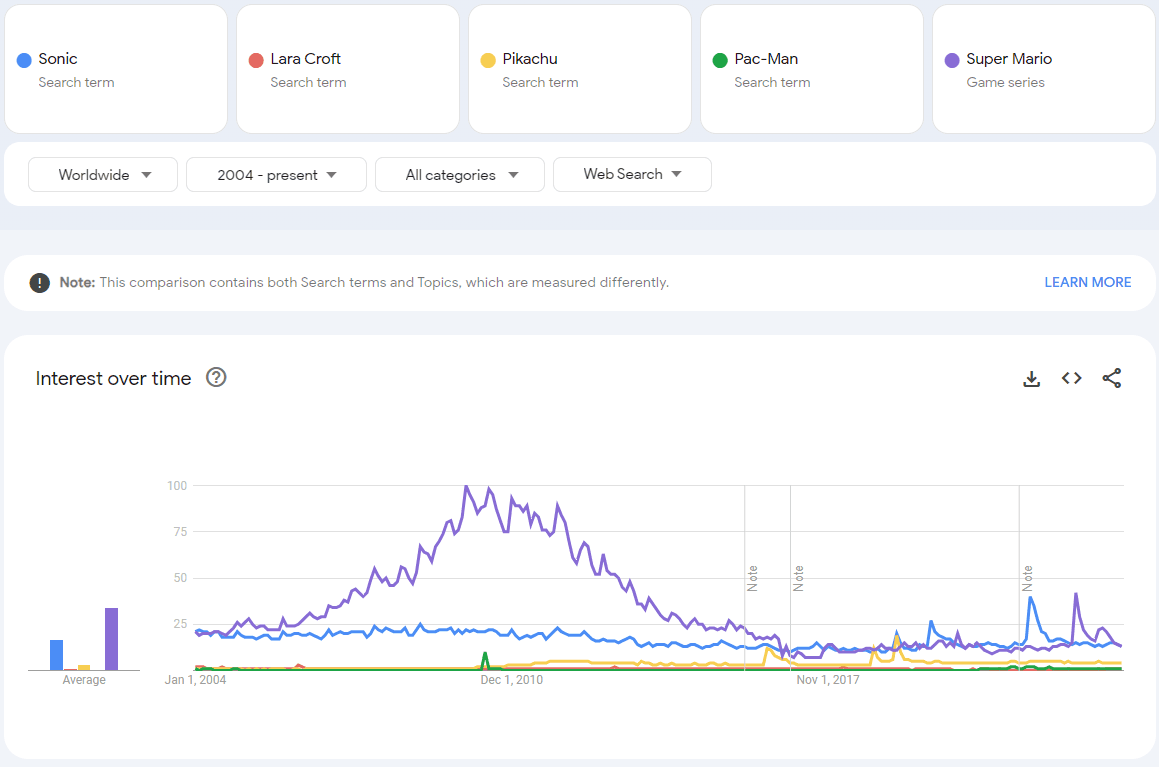This screenshot has height=767, width=1159.
Task: Click the Jan 1, 2004 axis label
Action: [x=195, y=680]
